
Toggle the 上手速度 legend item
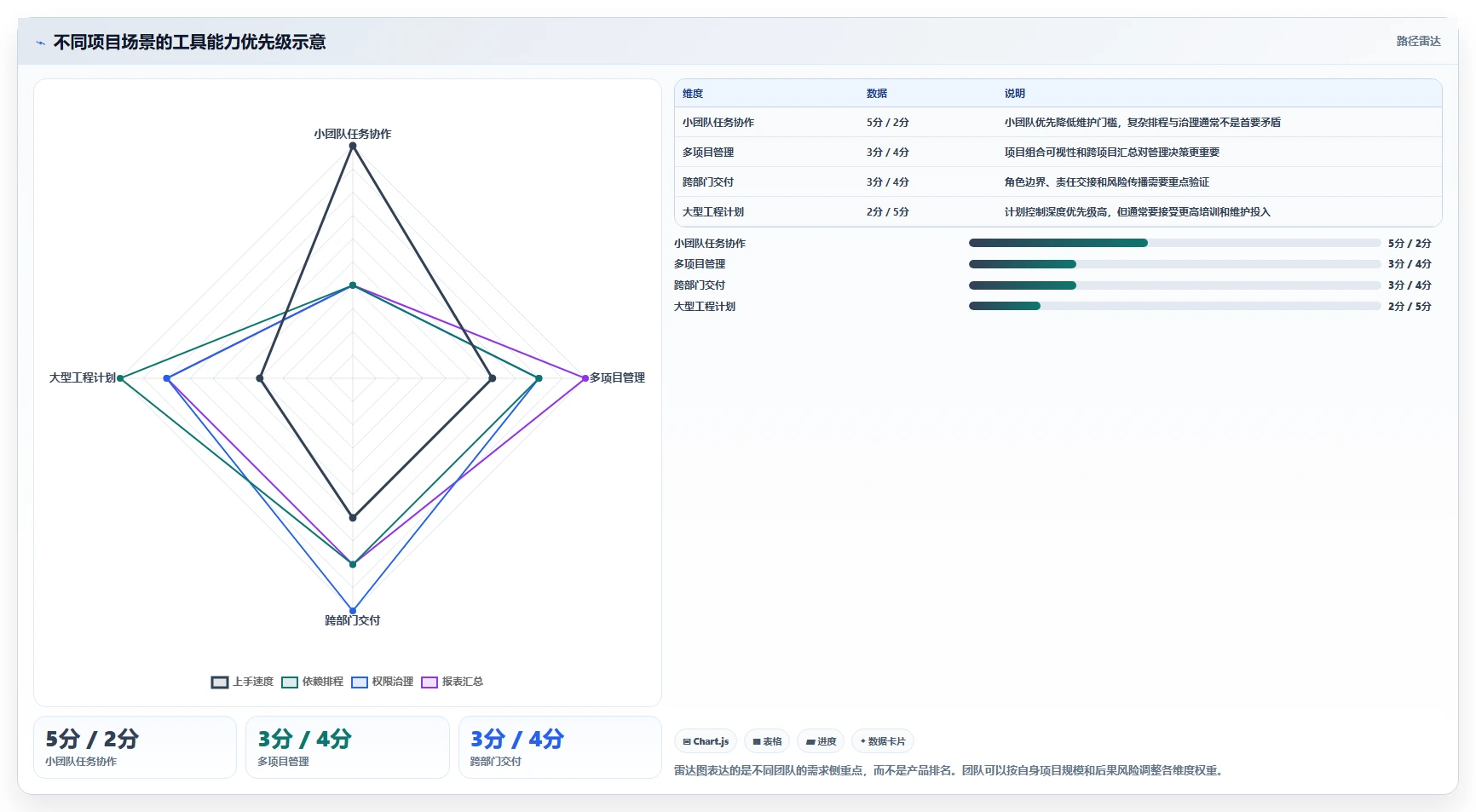click(243, 682)
